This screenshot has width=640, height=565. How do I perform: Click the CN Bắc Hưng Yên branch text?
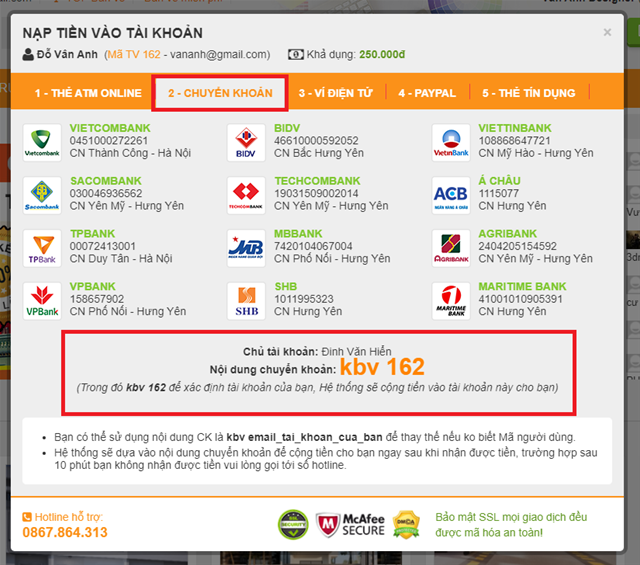tap(319, 153)
